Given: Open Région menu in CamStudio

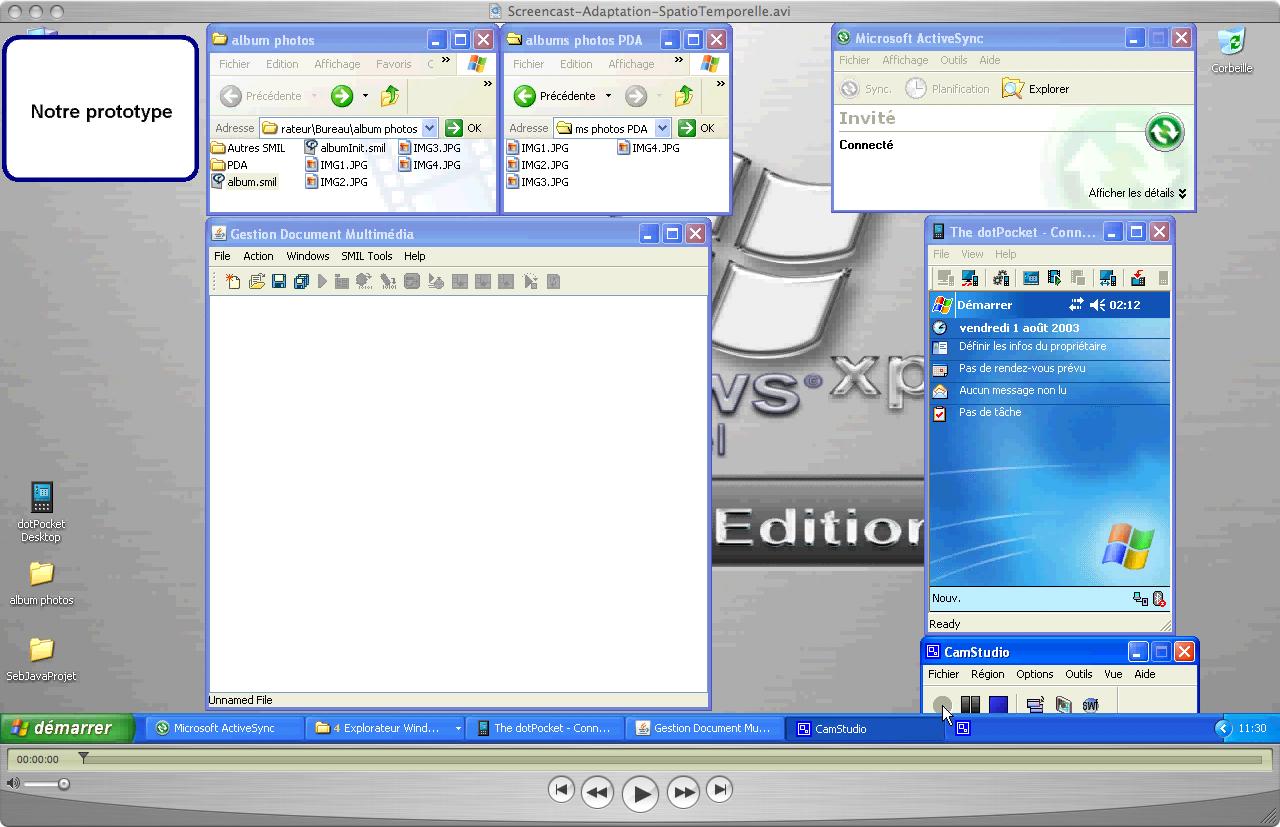Looking at the screenshot, I should coord(987,674).
